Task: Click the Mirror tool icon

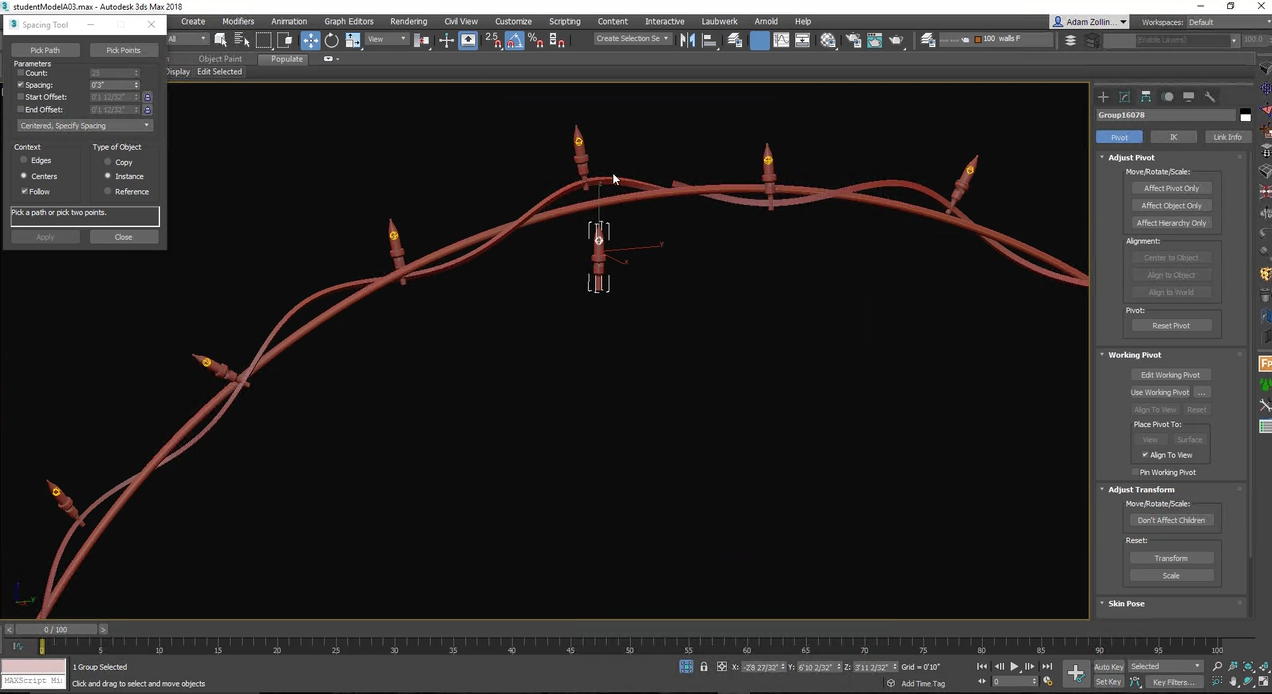Action: [x=688, y=40]
